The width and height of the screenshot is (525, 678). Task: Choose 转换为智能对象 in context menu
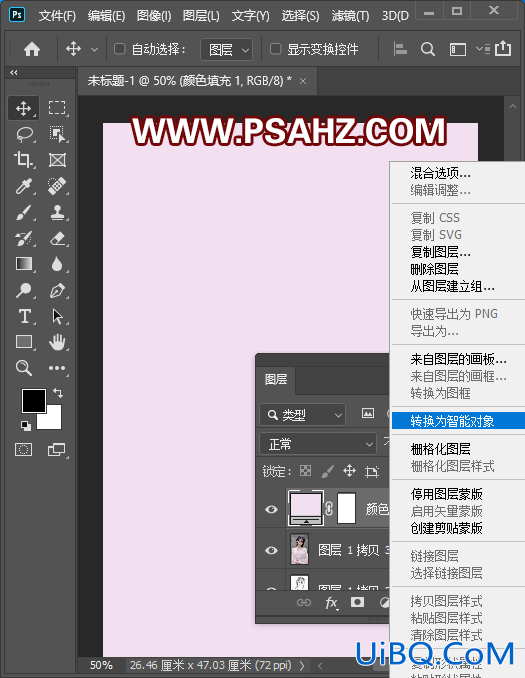(x=458, y=421)
